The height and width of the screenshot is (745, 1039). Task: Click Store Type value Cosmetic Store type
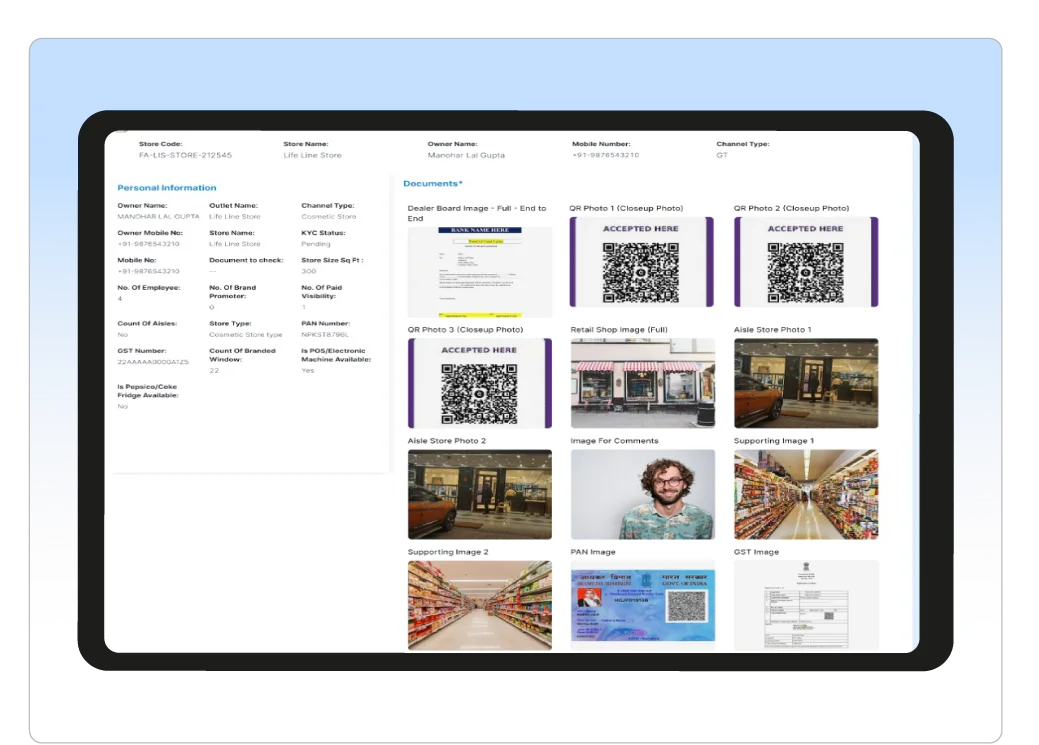[246, 335]
